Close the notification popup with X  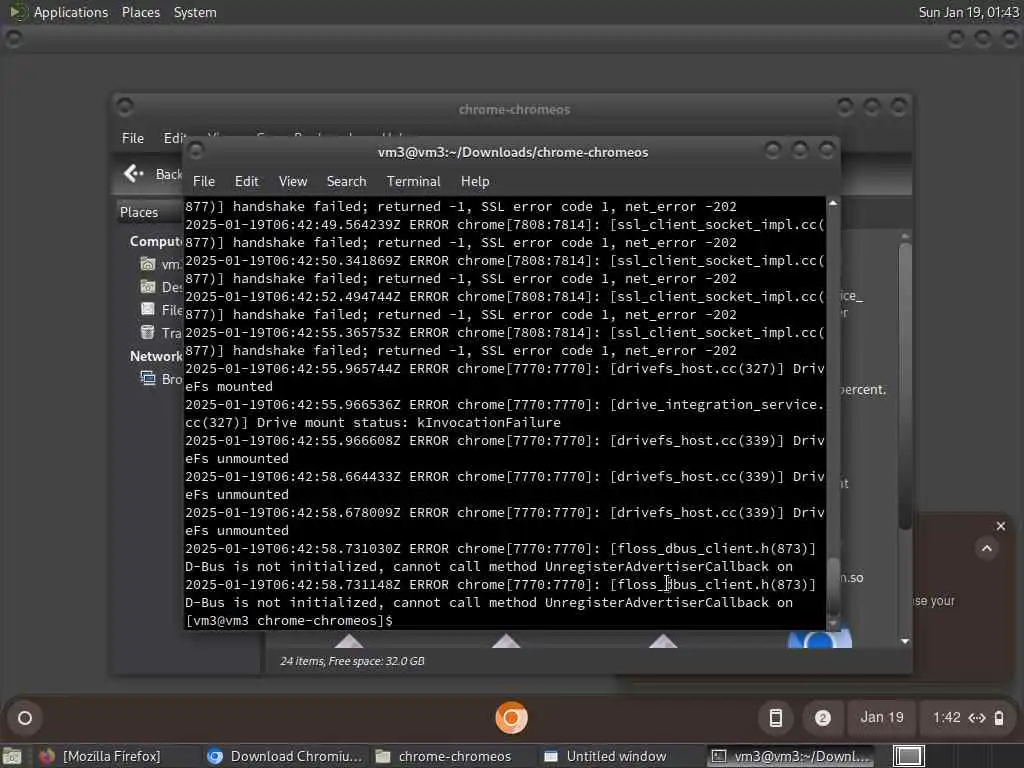click(x=1000, y=526)
